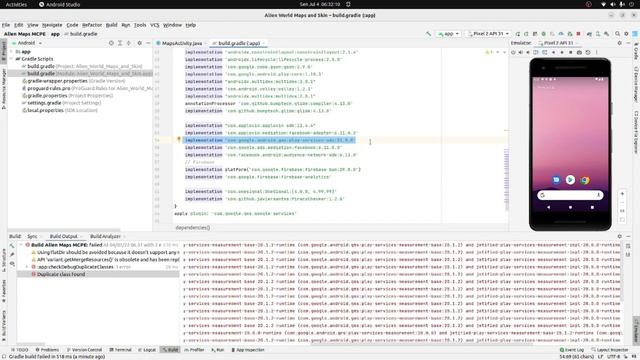This screenshot has width=640, height=360.
Task: Click the Make Project hammer icon
Action: click(x=429, y=34)
